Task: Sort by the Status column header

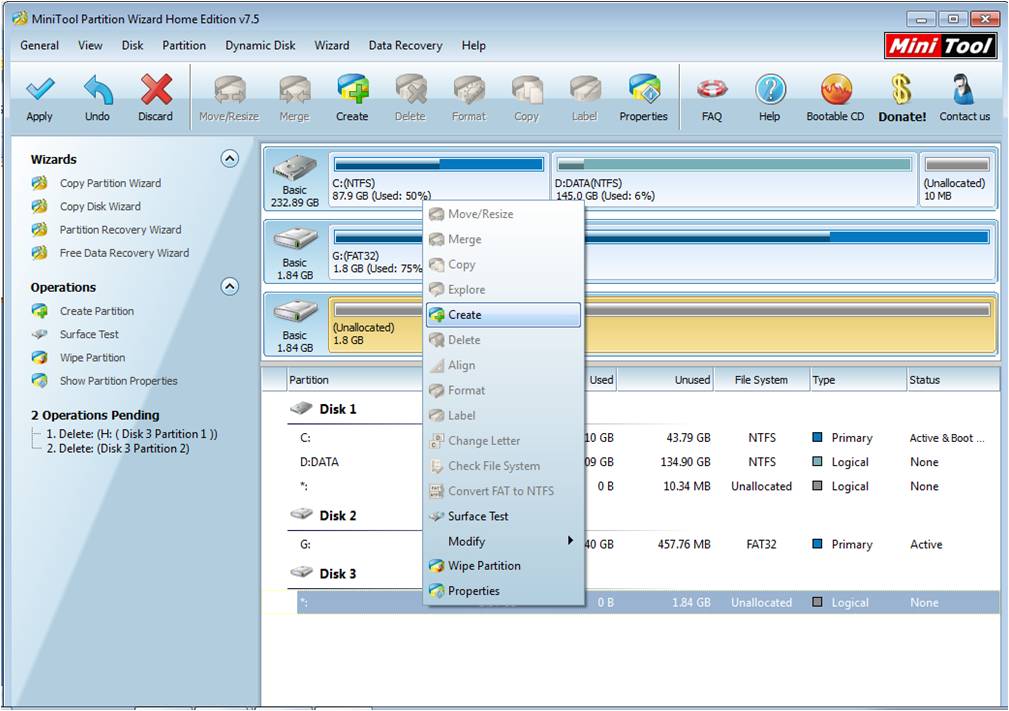Action: coord(952,380)
